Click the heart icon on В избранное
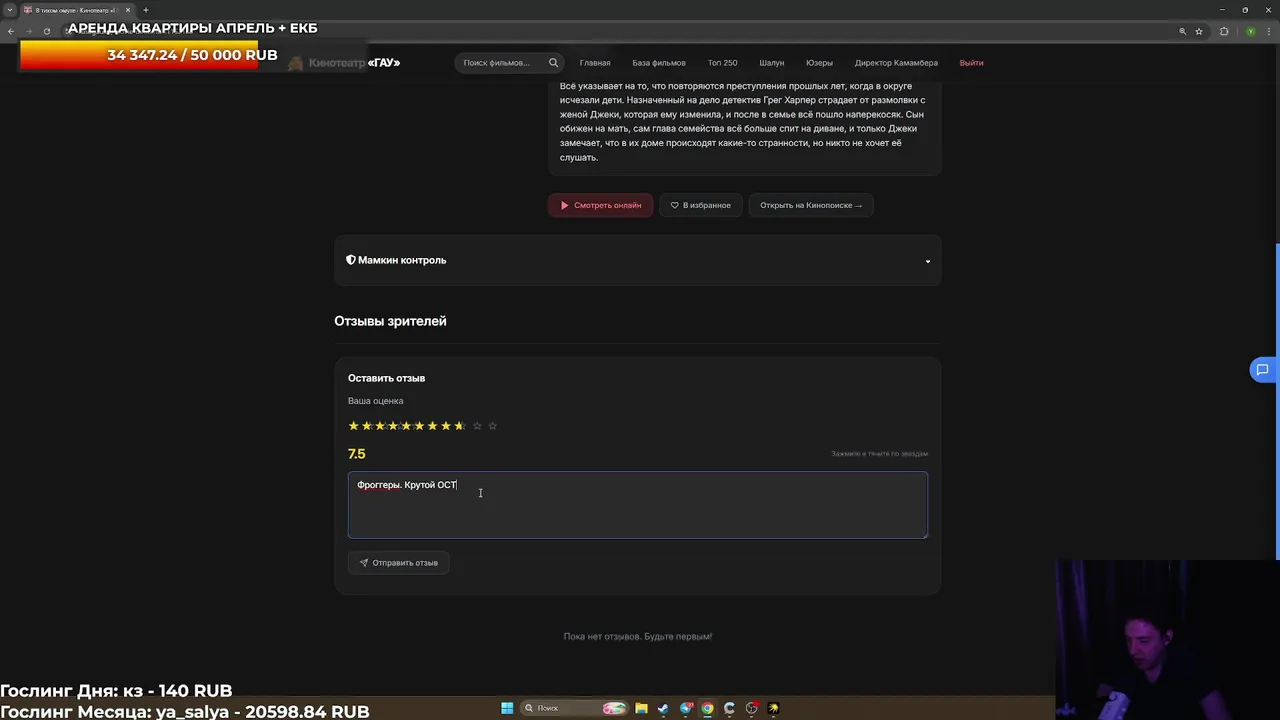The width and height of the screenshot is (1280, 720). (674, 205)
